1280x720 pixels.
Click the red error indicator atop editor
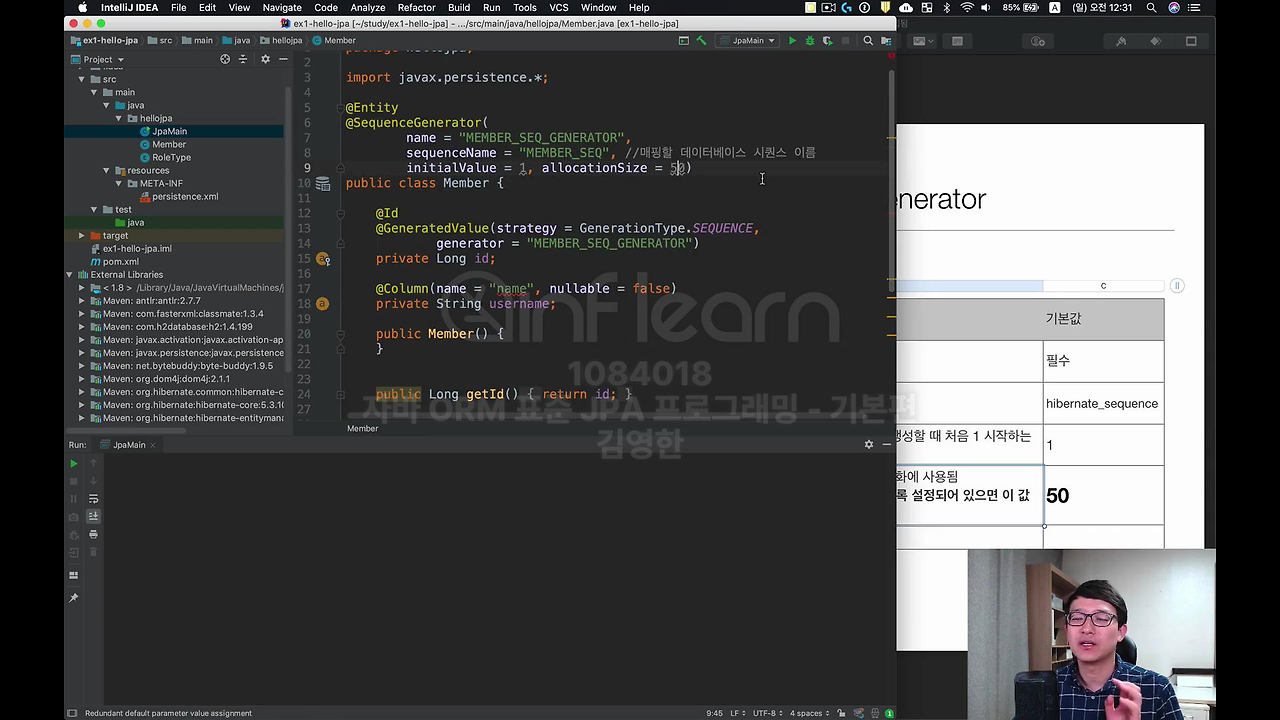pos(890,55)
